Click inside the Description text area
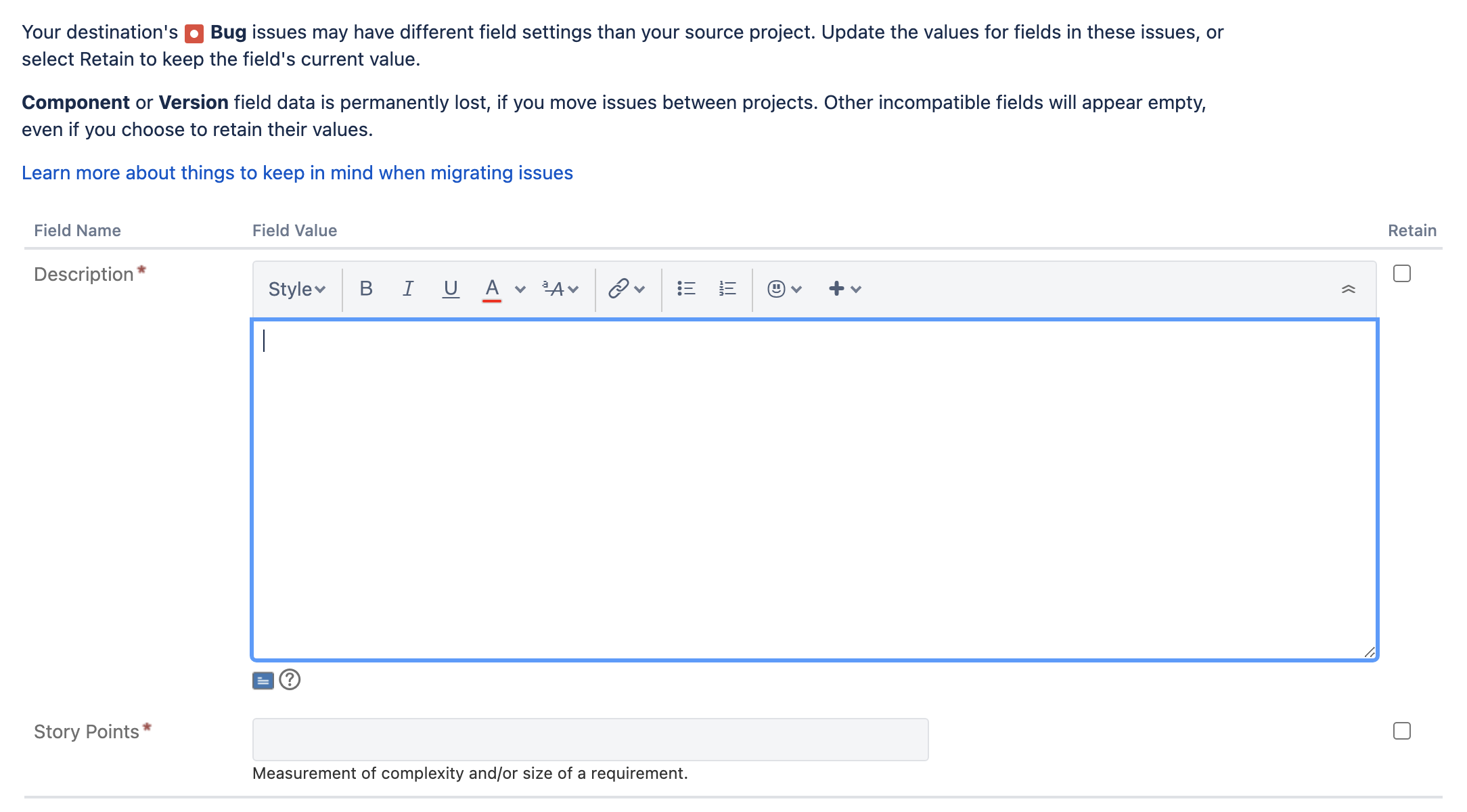 coord(815,489)
